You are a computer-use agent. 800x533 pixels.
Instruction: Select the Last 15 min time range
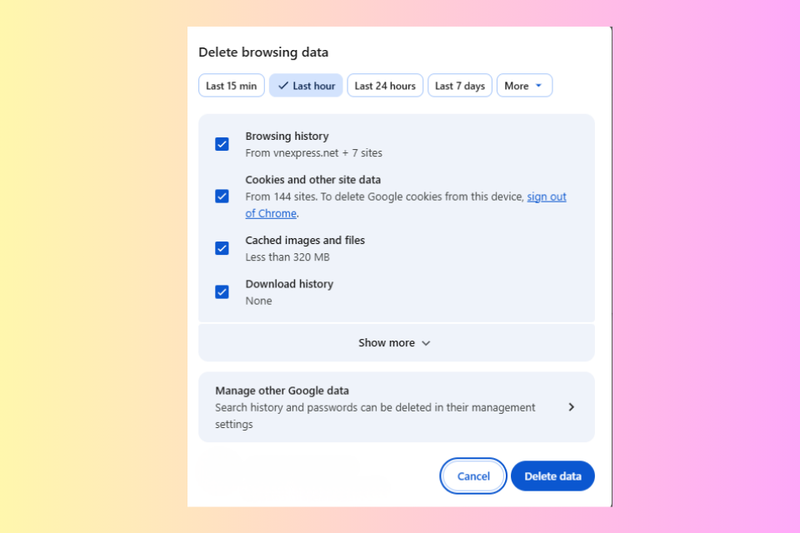pyautogui.click(x=231, y=86)
